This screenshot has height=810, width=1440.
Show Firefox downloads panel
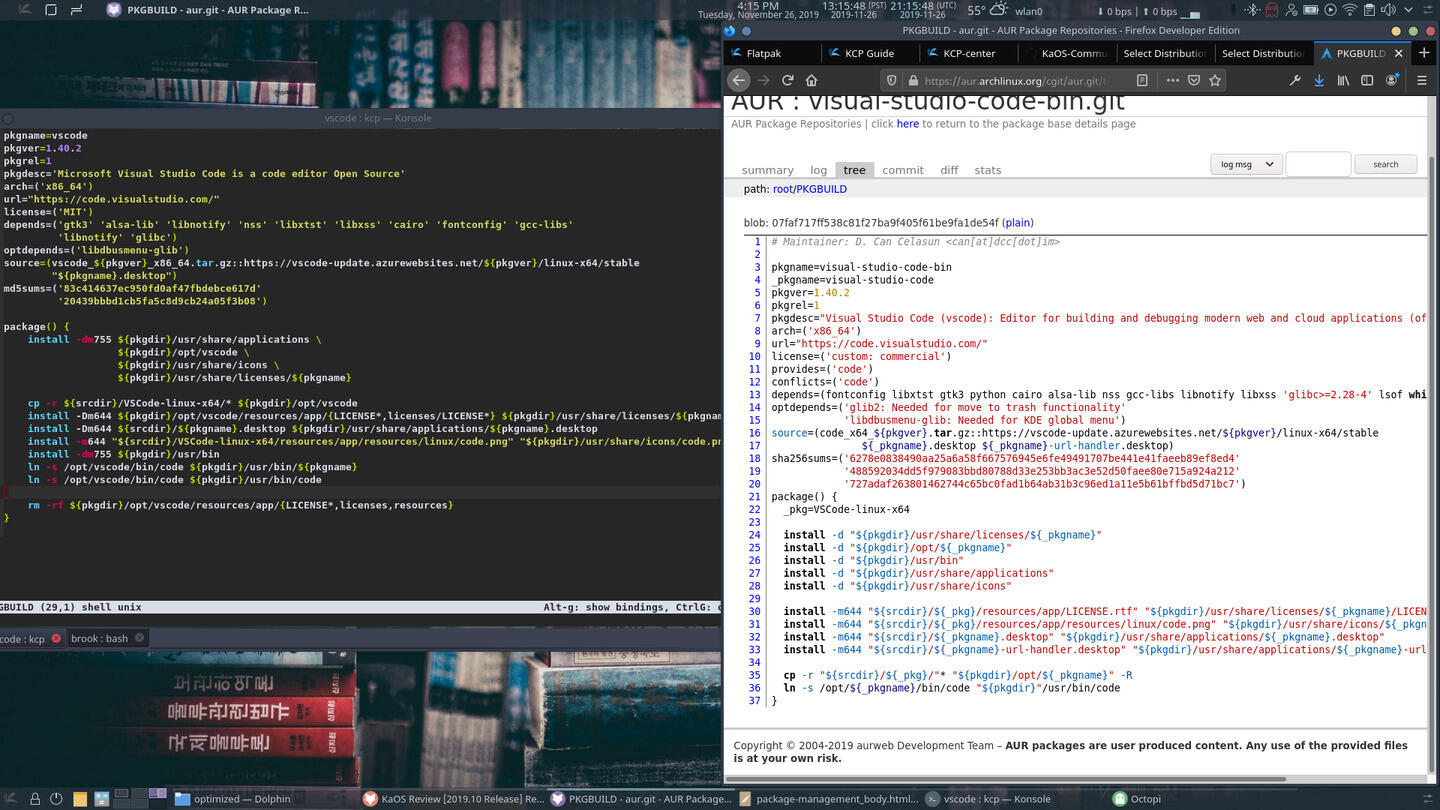(x=1319, y=80)
